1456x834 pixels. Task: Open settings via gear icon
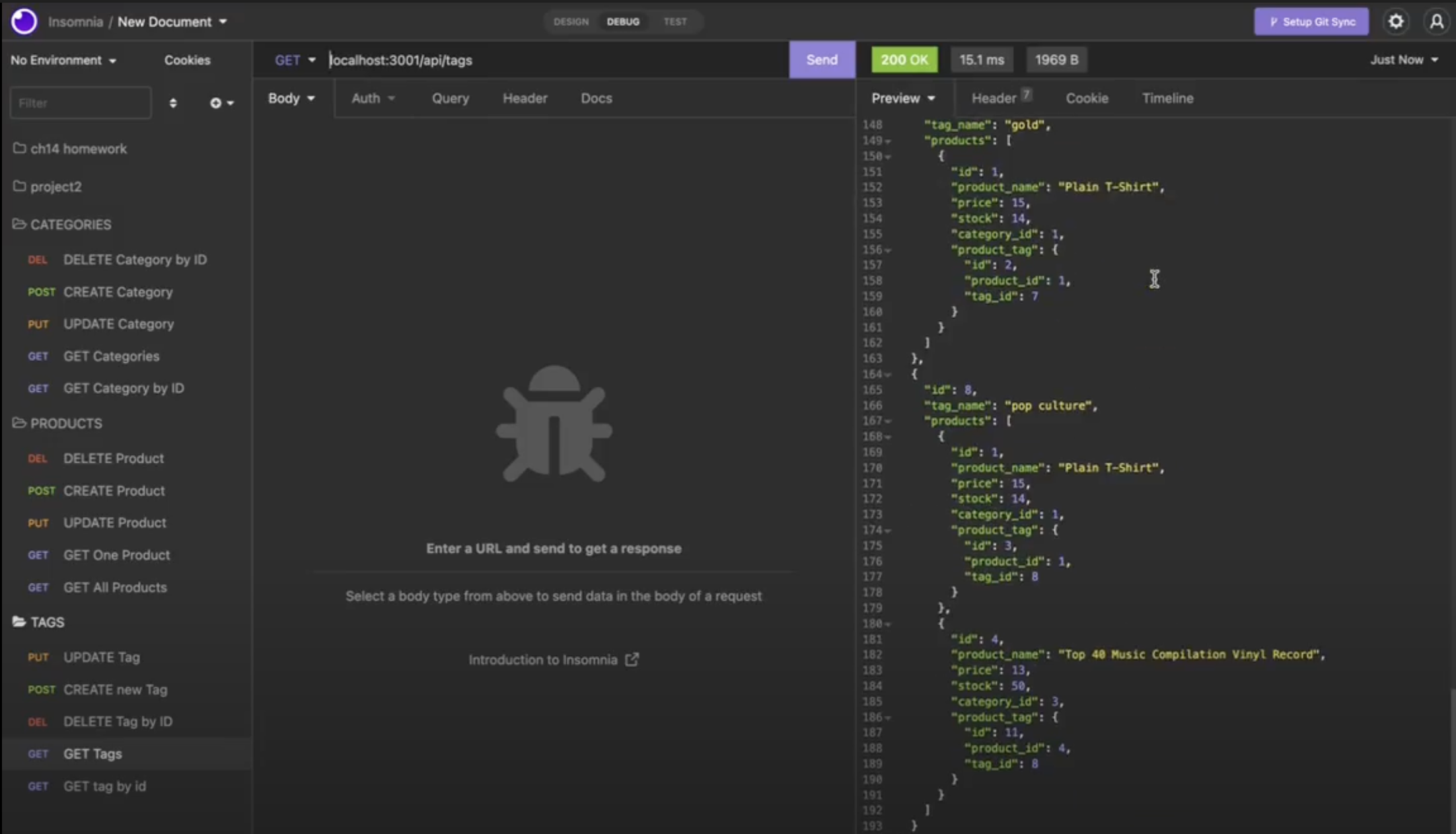tap(1395, 22)
